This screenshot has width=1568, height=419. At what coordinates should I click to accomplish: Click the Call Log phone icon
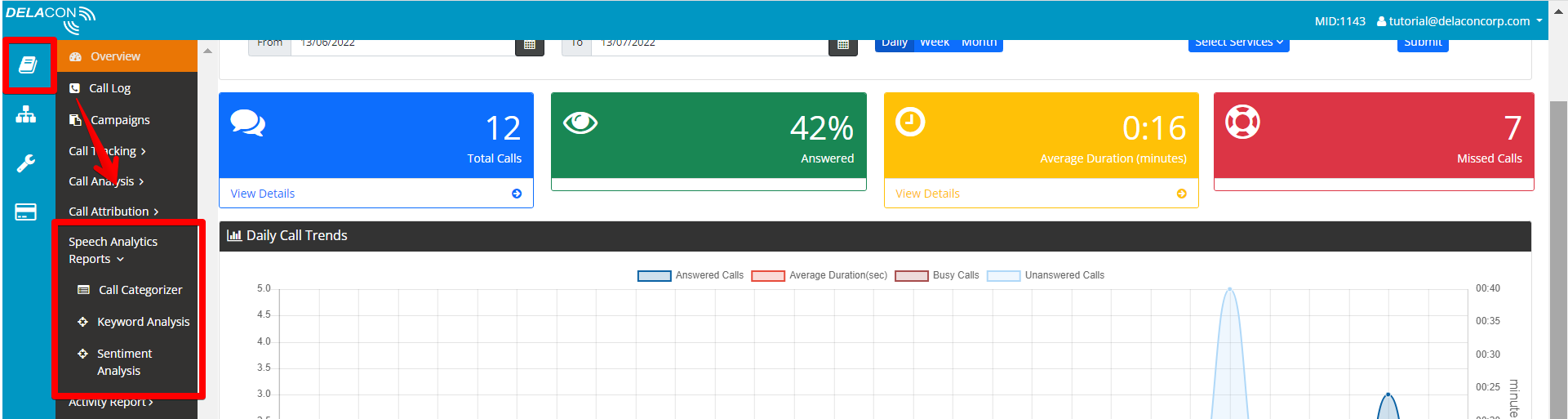pyautogui.click(x=75, y=88)
